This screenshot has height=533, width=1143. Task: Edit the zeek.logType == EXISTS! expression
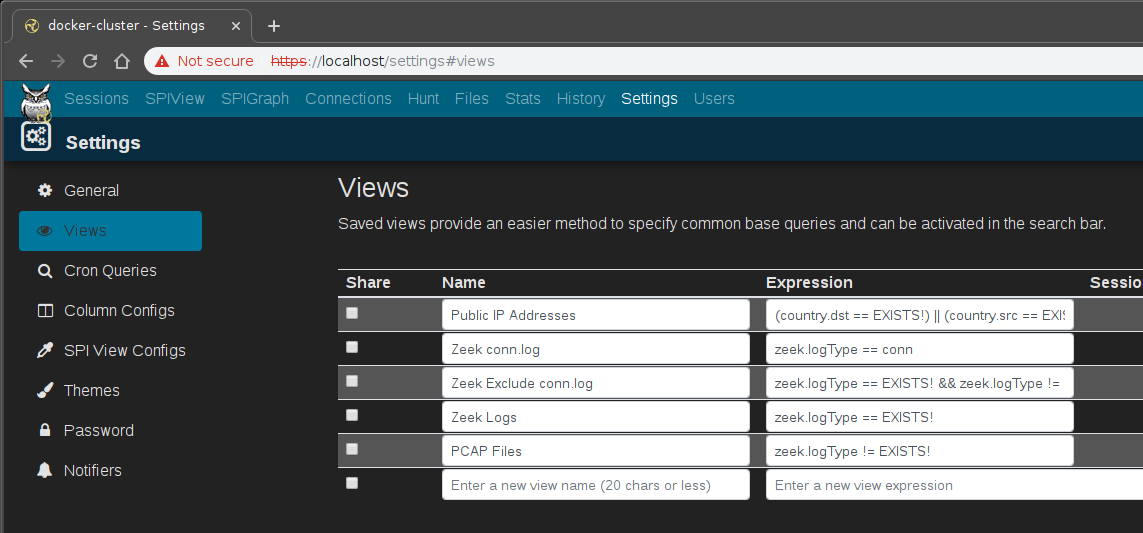click(920, 416)
